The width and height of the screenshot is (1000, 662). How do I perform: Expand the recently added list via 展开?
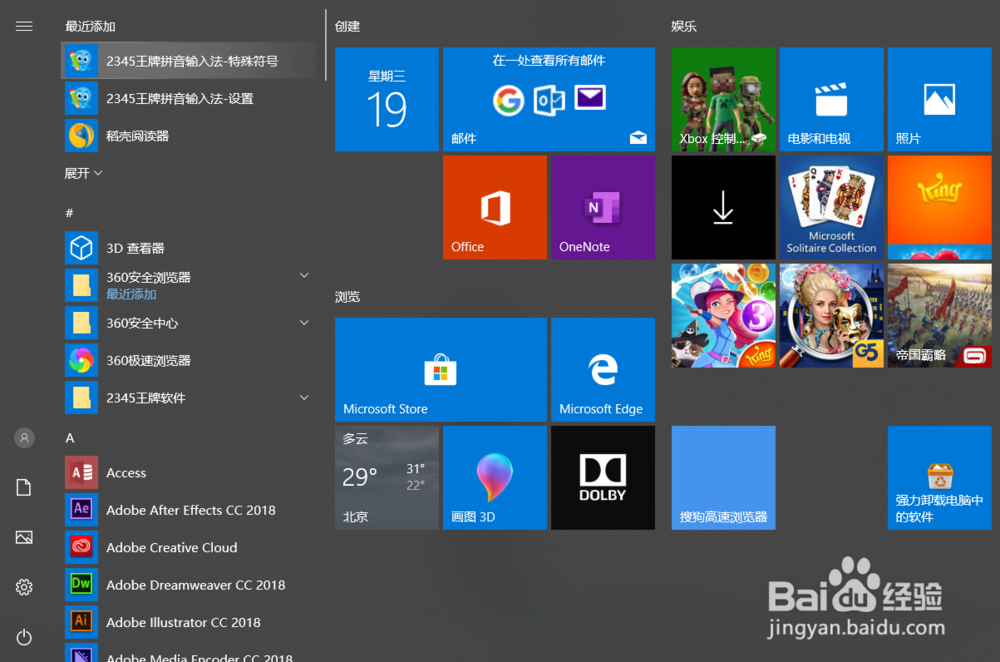point(83,173)
